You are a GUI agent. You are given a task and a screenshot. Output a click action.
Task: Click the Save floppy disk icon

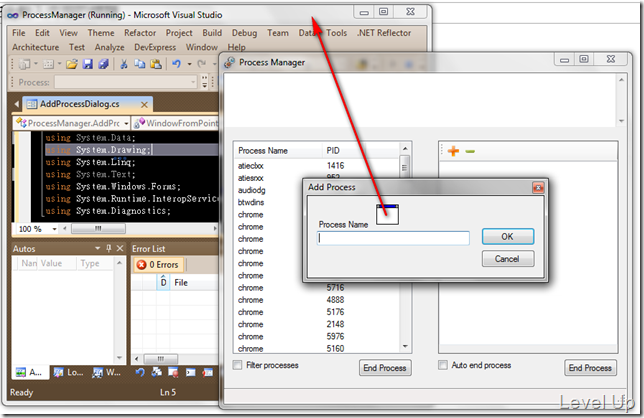point(87,64)
